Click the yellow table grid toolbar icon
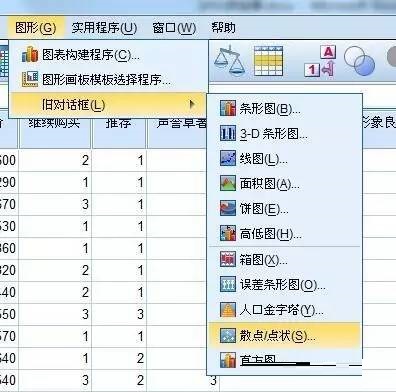The width and height of the screenshot is (396, 392). (268, 61)
